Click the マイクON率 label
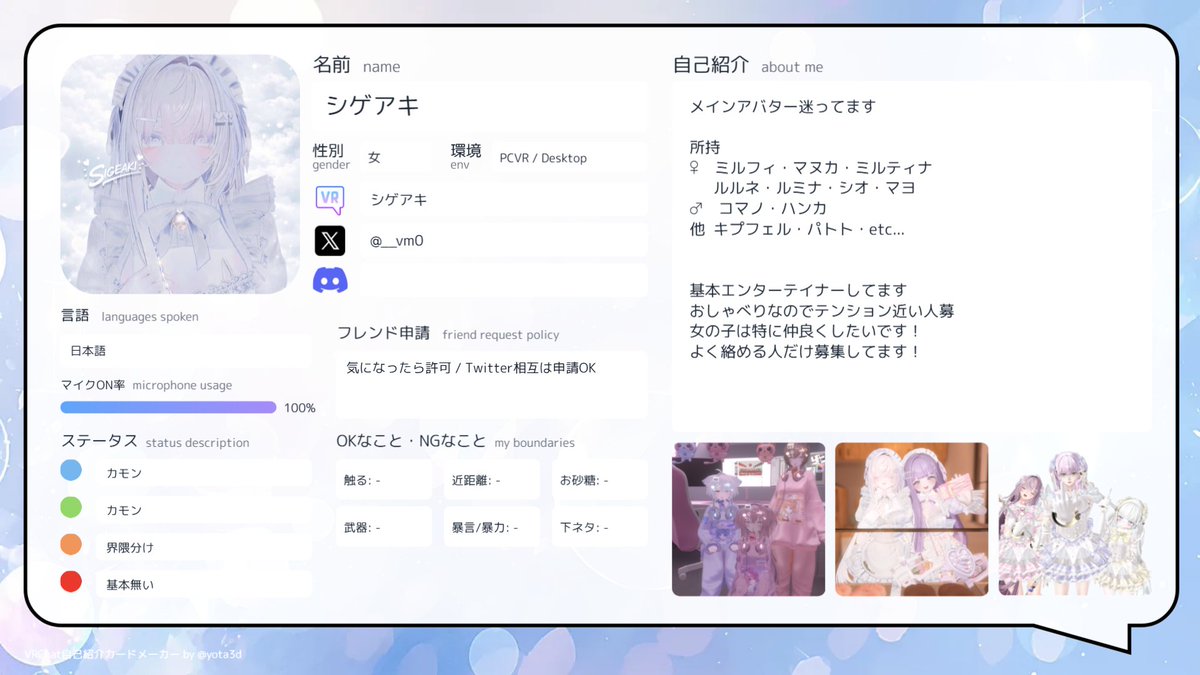Screen dimensions: 1200x675 click(93, 385)
